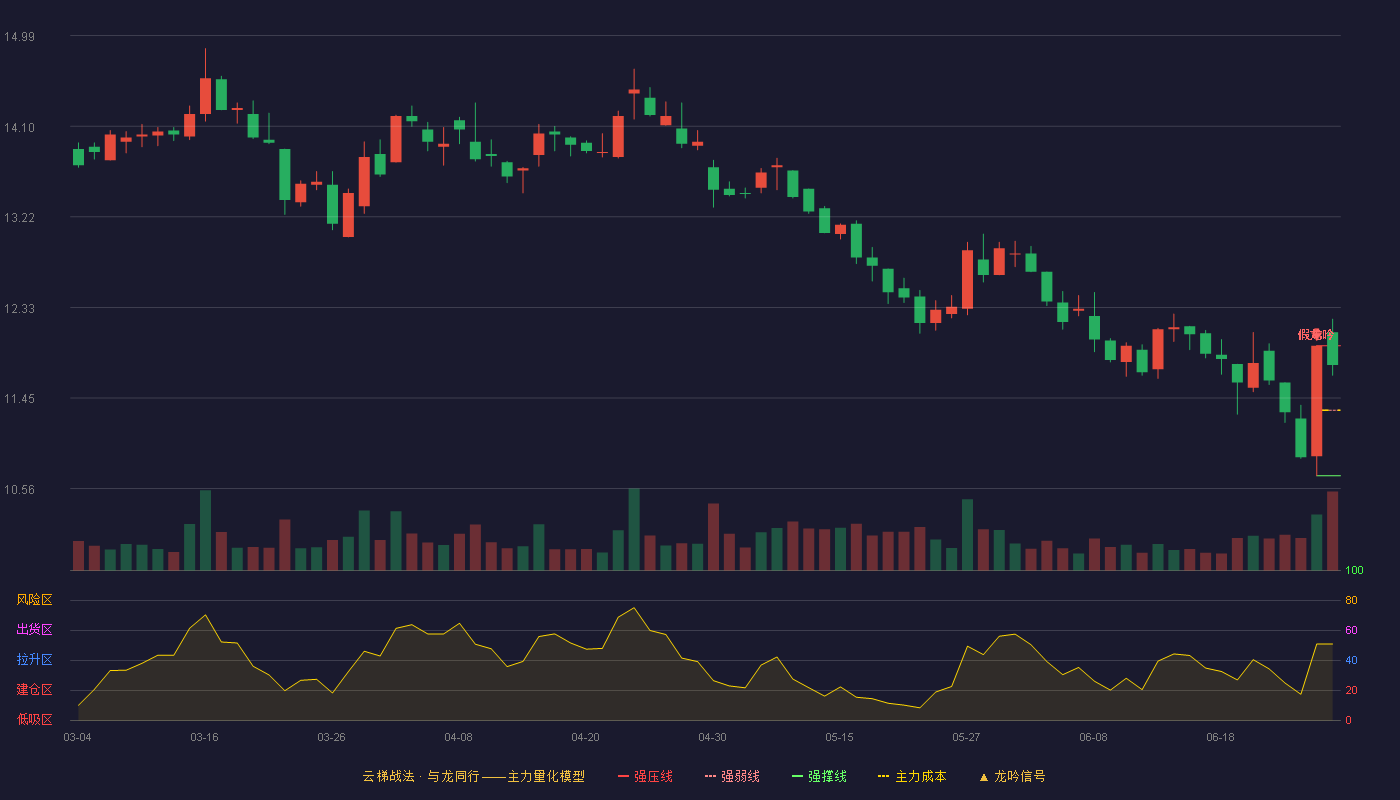Select the 风险区 zone label
The width and height of the screenshot is (1400, 800).
[34, 600]
